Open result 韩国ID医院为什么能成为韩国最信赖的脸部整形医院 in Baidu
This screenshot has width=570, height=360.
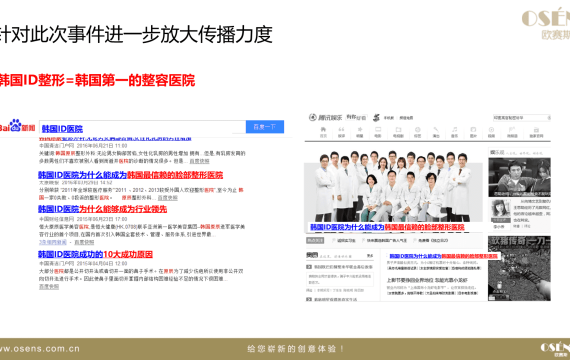tap(131, 175)
